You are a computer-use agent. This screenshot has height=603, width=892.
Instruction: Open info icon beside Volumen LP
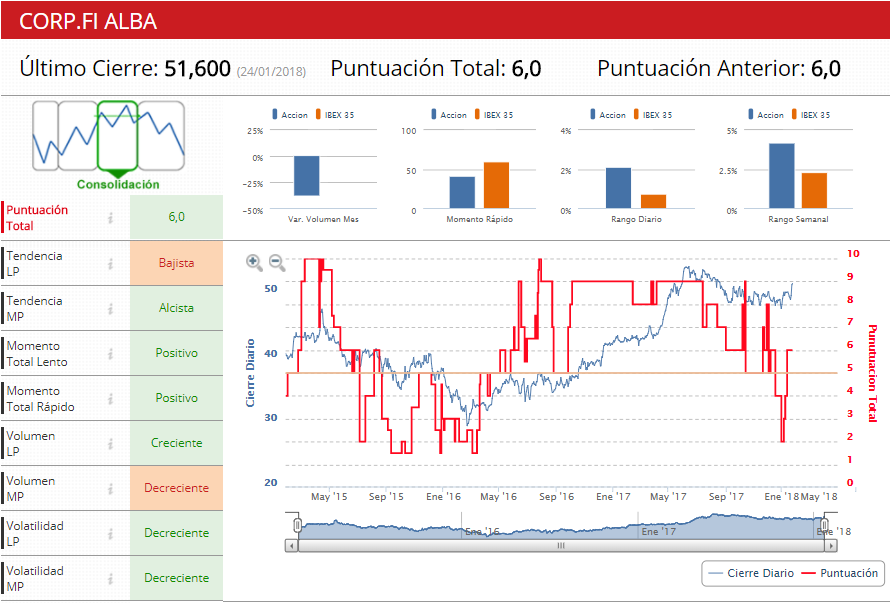coord(111,443)
